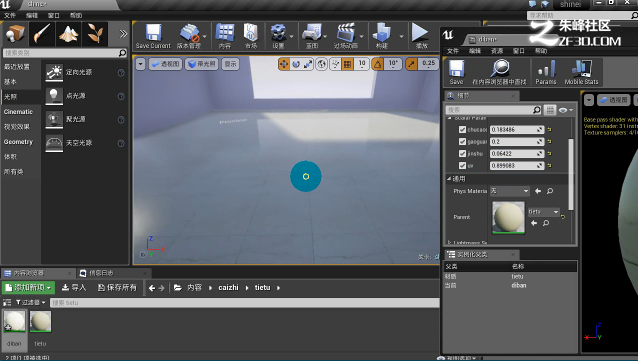Toggle grid snapping in viewport toolbar
The height and width of the screenshot is (361, 638).
point(347,64)
